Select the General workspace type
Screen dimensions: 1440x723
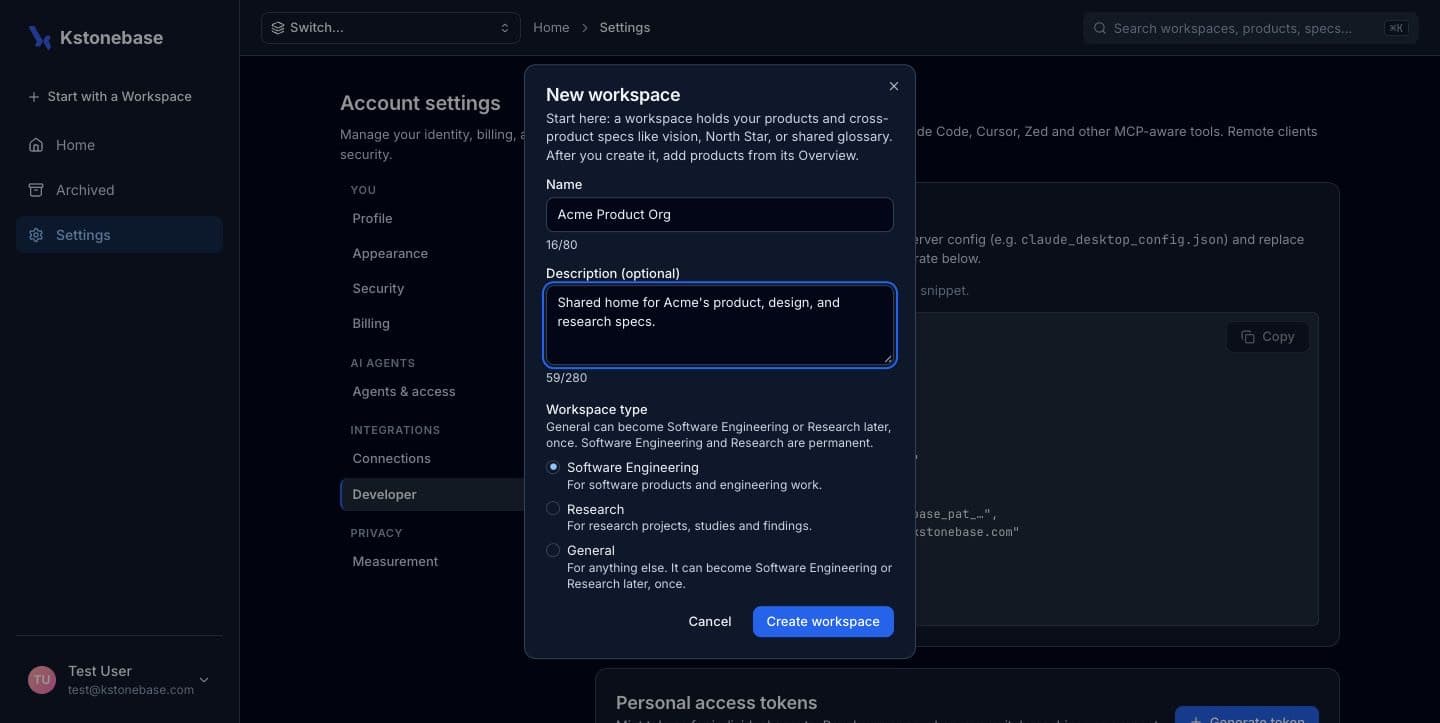click(553, 550)
